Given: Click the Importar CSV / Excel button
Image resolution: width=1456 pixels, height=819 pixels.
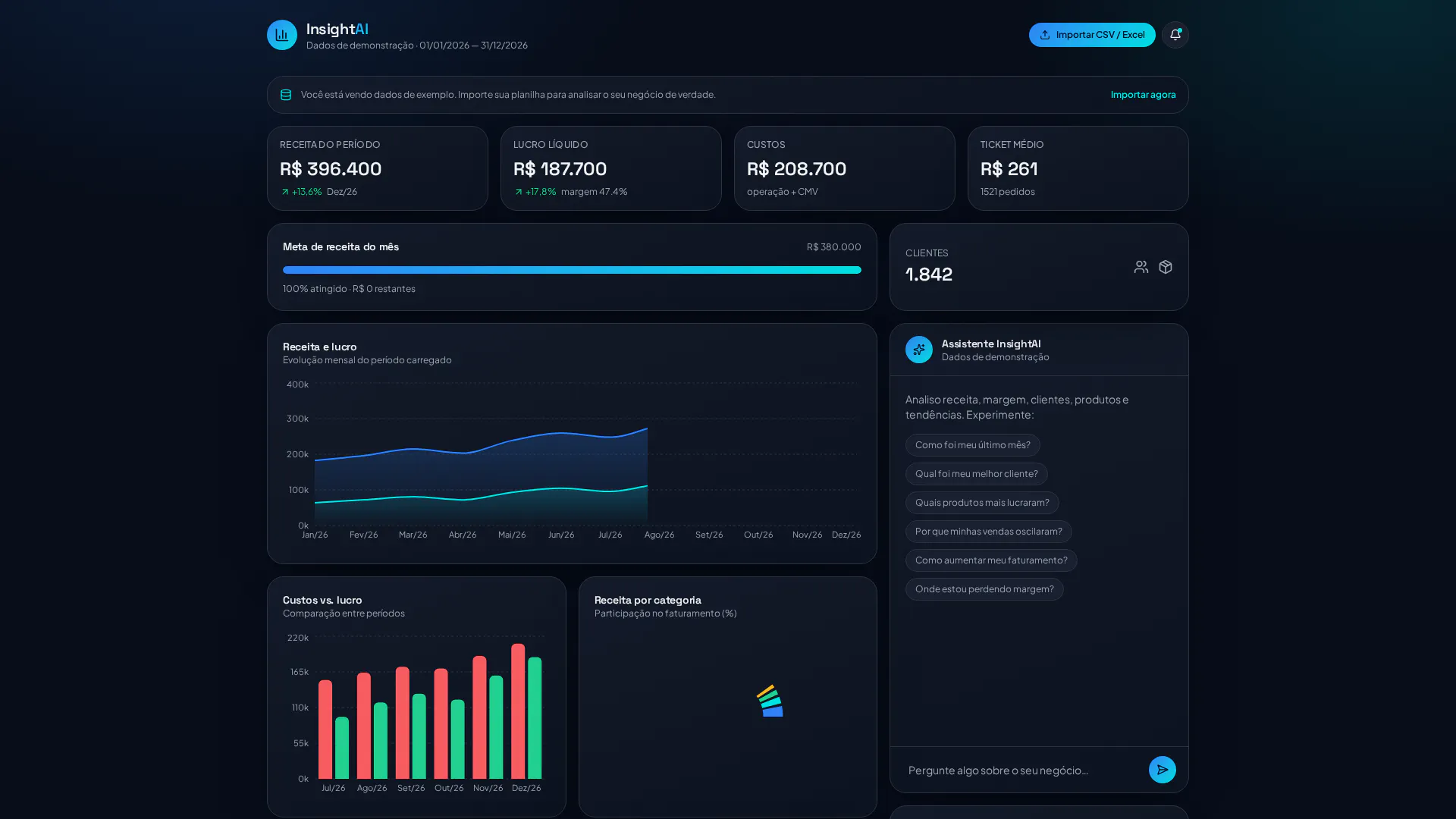Looking at the screenshot, I should point(1092,35).
